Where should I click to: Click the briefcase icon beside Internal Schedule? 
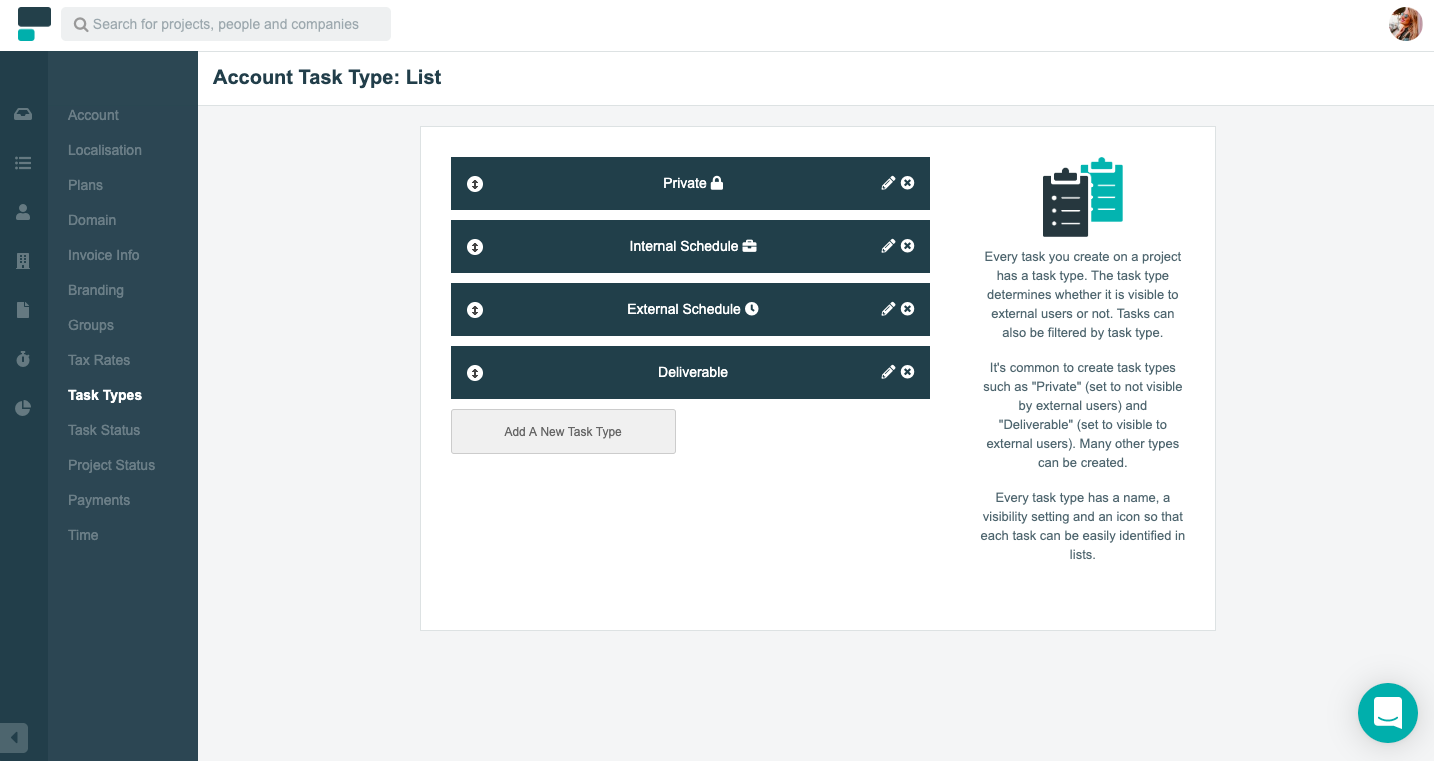pos(749,246)
